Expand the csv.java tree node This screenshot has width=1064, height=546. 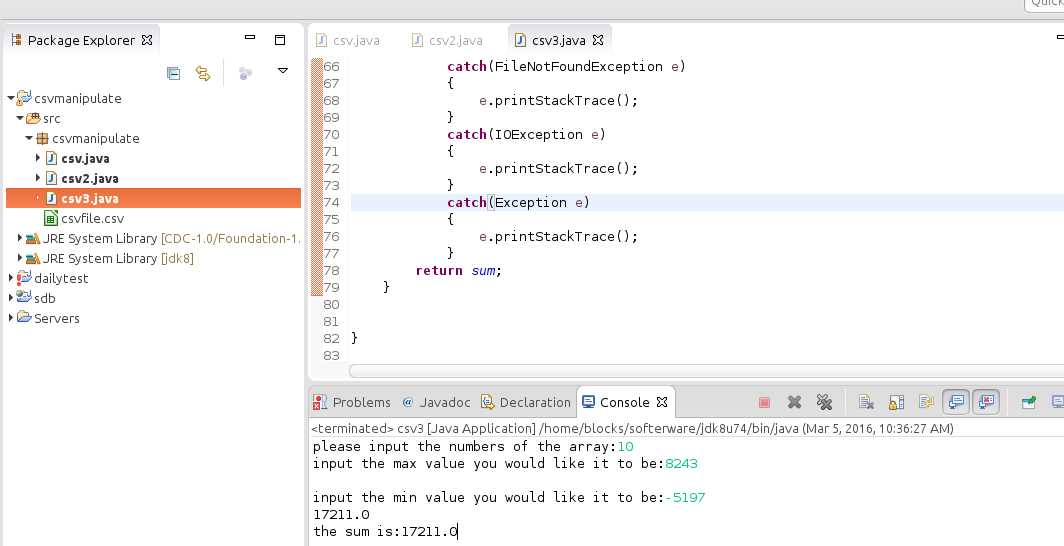tap(38, 158)
